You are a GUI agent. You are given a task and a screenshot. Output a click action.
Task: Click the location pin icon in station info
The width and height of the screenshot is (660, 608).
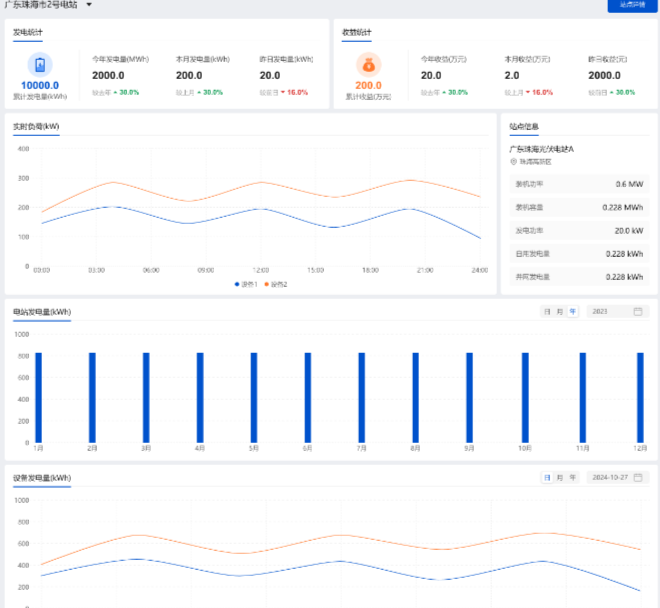(513, 161)
